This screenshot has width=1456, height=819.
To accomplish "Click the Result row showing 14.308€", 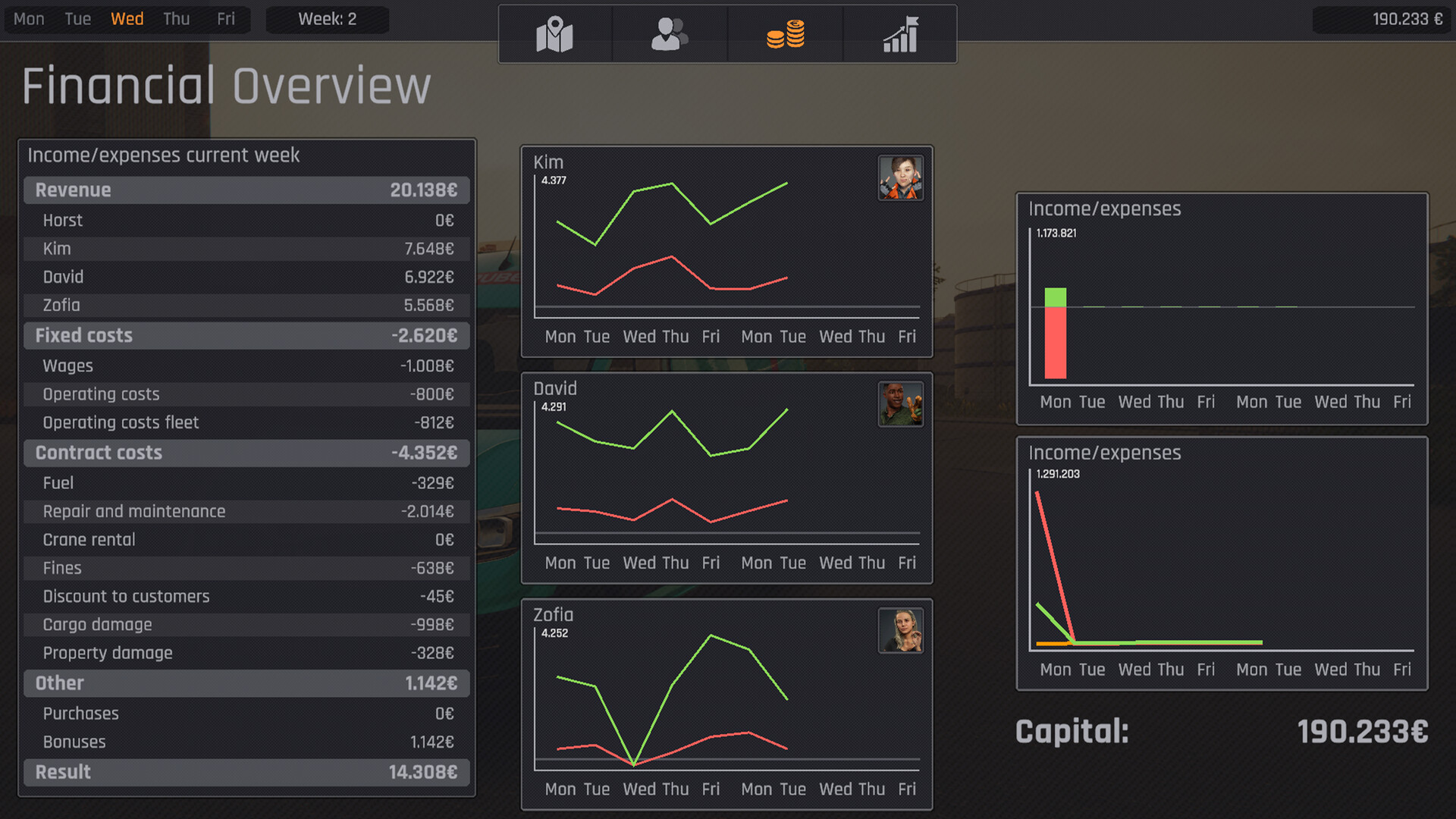I will [x=246, y=772].
